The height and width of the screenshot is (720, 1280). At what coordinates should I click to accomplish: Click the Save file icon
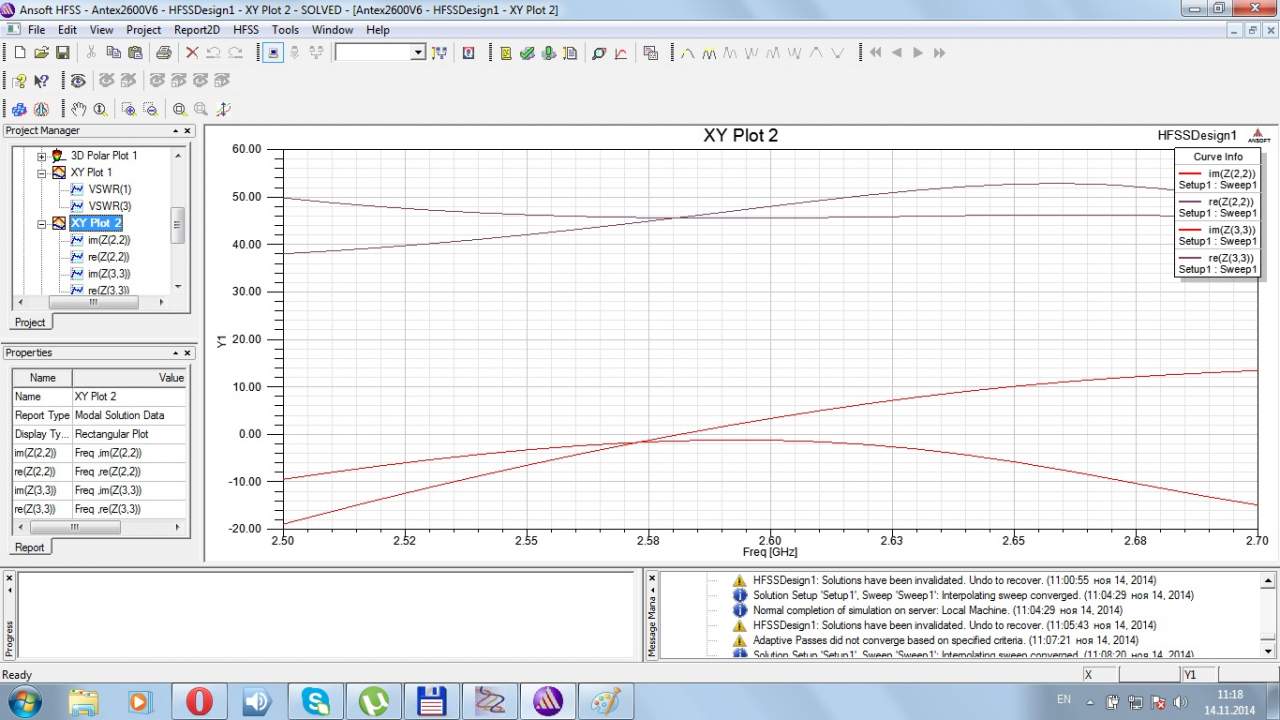click(63, 53)
